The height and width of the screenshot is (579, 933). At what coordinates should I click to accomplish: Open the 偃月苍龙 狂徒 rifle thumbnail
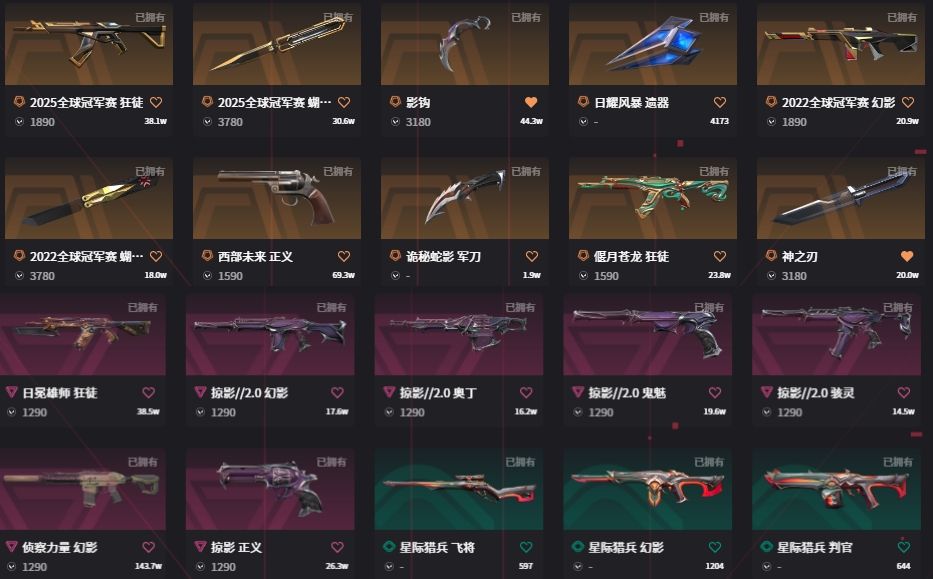coord(653,198)
